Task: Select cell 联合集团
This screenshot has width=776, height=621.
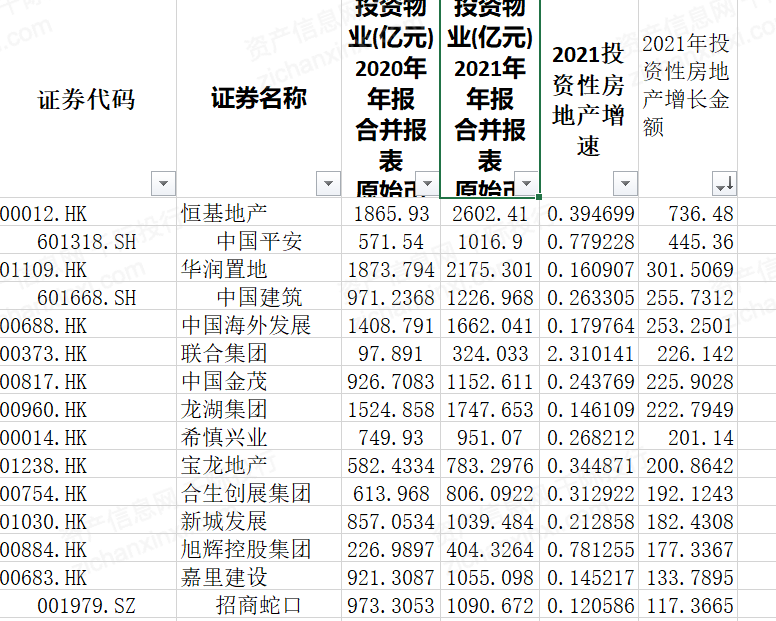Action: (x=259, y=354)
